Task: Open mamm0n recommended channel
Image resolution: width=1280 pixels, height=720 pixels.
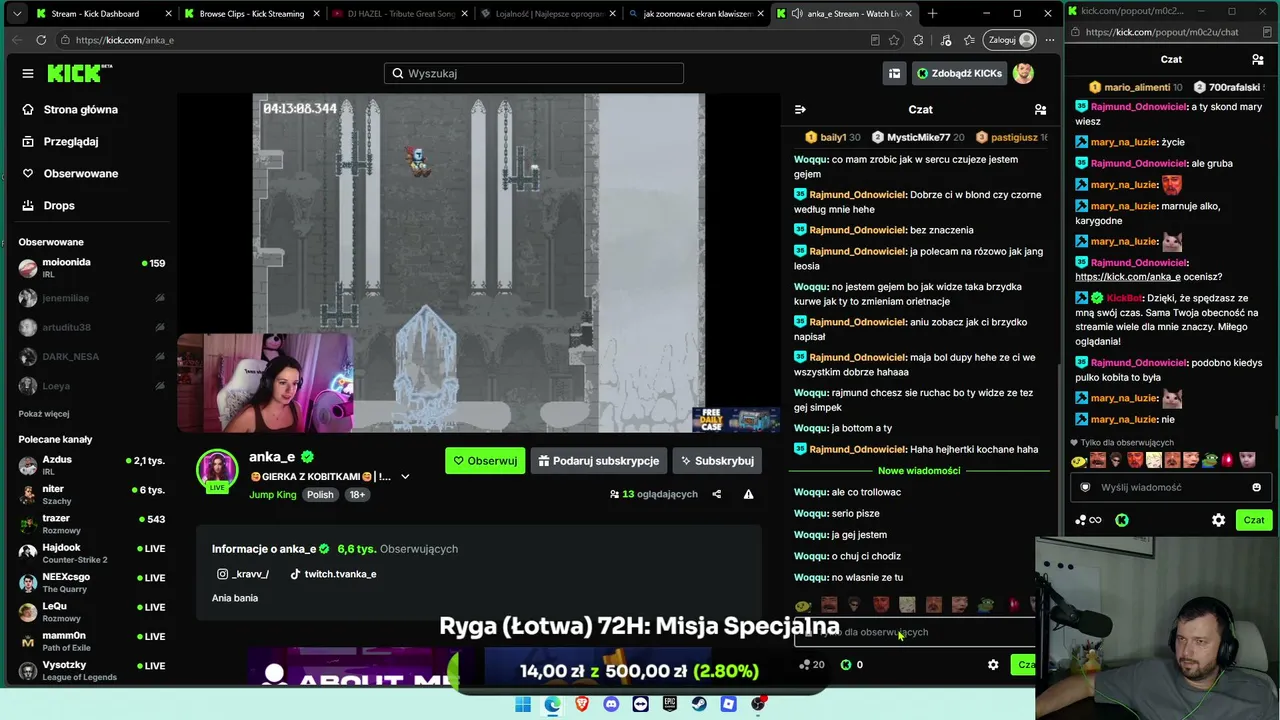Action: [x=92, y=641]
